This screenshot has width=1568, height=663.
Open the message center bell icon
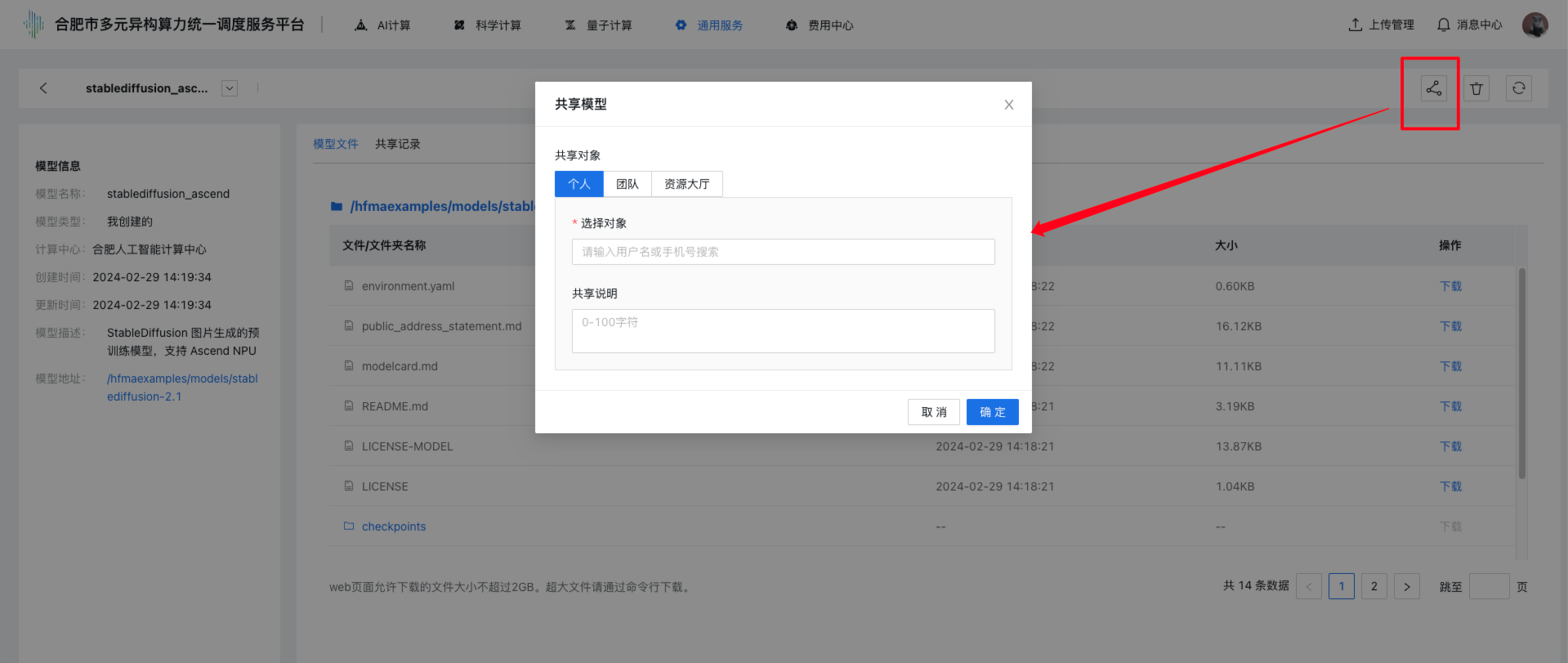1444,25
